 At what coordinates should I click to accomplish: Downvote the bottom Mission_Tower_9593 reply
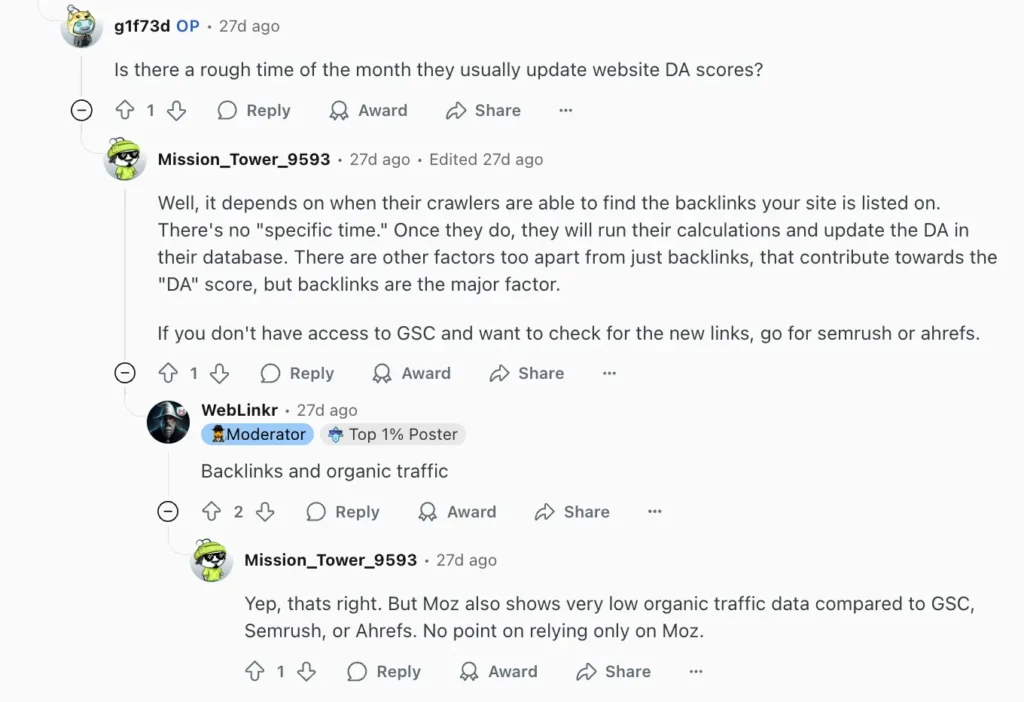pos(307,671)
